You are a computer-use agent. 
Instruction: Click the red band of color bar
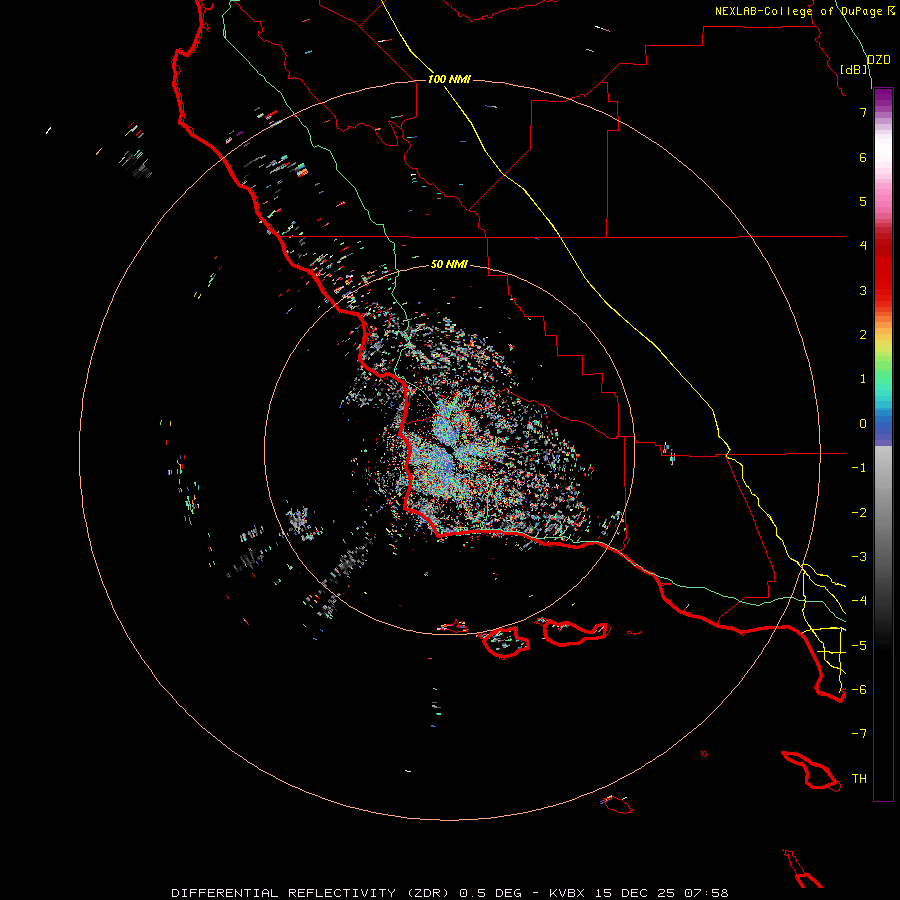pos(883,267)
